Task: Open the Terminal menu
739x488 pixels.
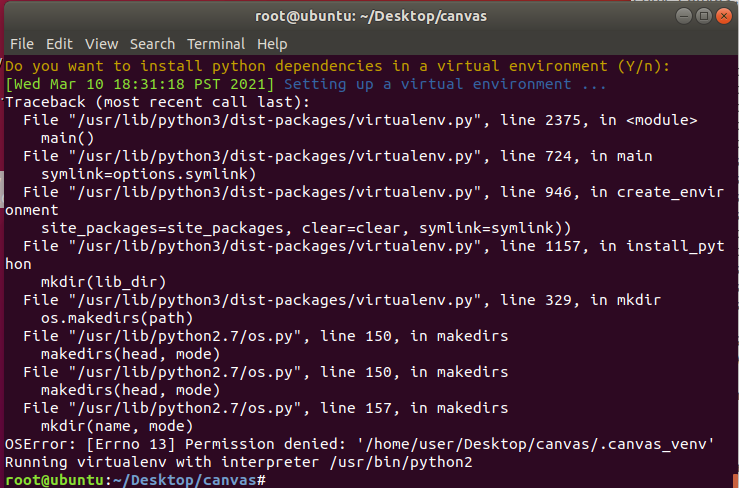Action: click(x=216, y=44)
